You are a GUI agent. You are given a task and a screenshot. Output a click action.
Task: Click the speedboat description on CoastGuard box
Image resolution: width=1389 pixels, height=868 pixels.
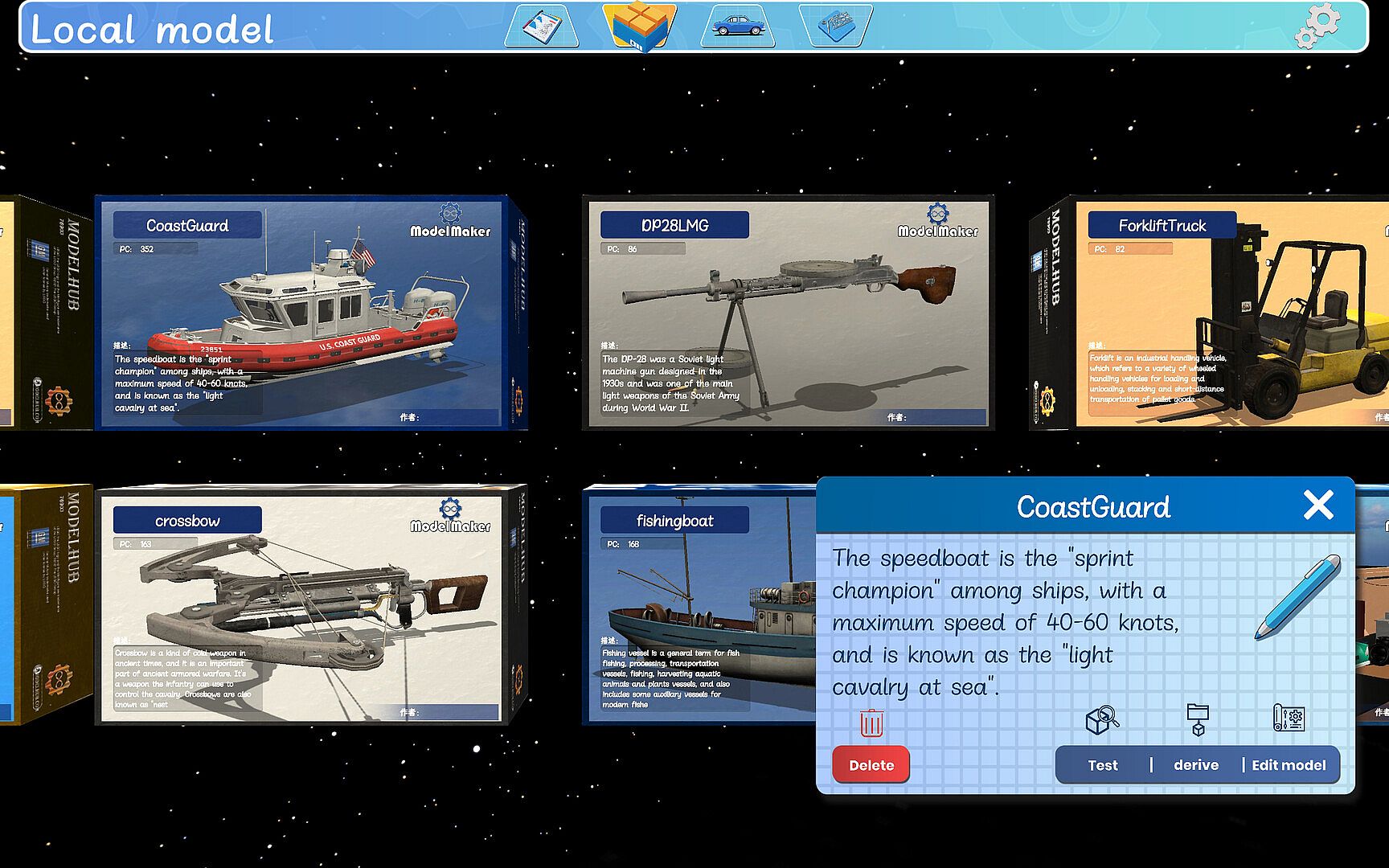click(x=182, y=383)
